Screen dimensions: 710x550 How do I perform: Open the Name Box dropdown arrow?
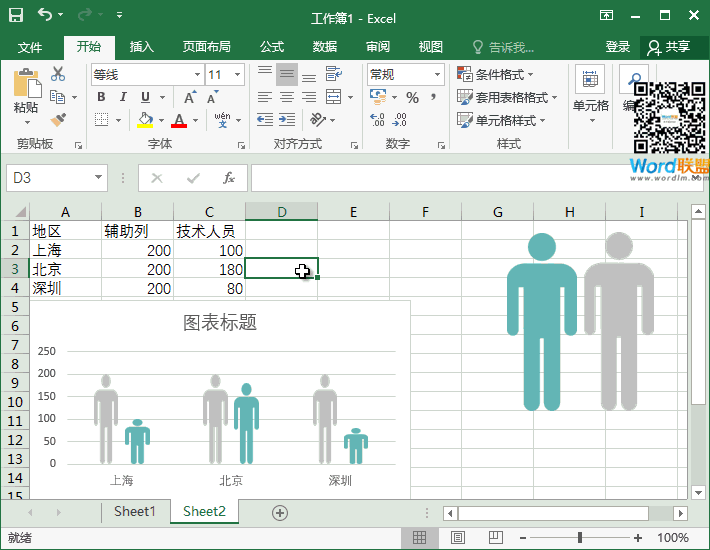pyautogui.click(x=98, y=178)
